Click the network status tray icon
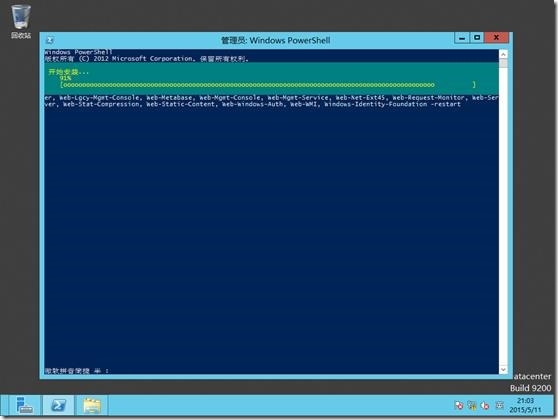Viewport: 558px width, 420px height. (472, 405)
